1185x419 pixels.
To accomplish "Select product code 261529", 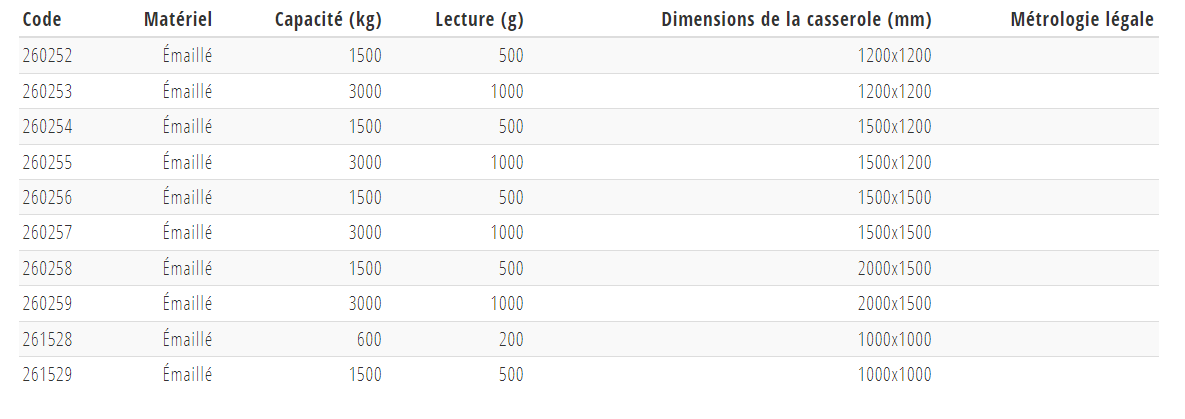I will (x=47, y=375).
